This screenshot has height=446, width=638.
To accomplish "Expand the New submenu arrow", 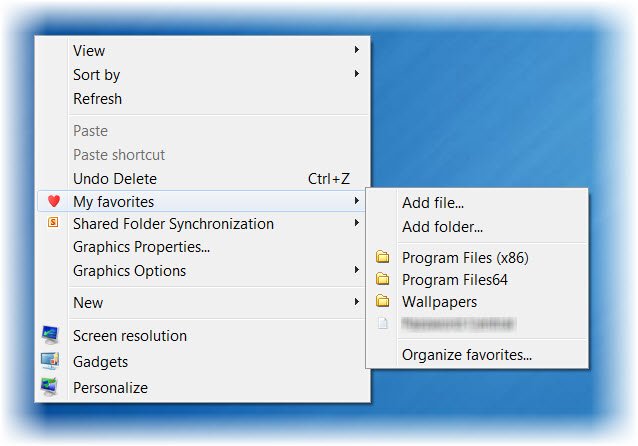I will tap(357, 302).
